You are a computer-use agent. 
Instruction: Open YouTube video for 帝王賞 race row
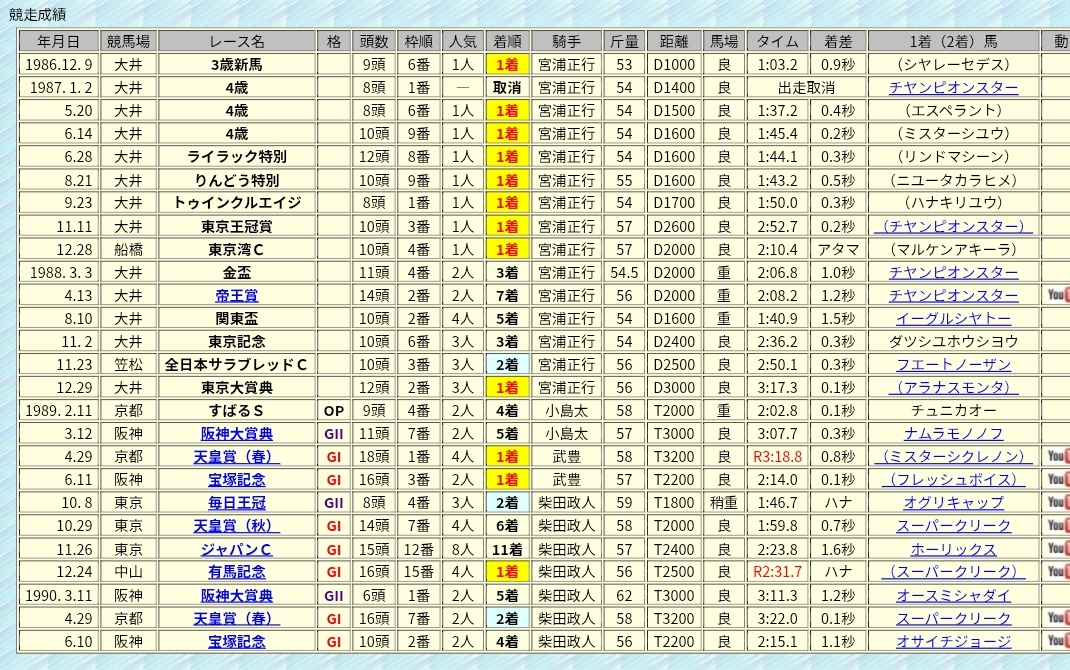point(1058,295)
